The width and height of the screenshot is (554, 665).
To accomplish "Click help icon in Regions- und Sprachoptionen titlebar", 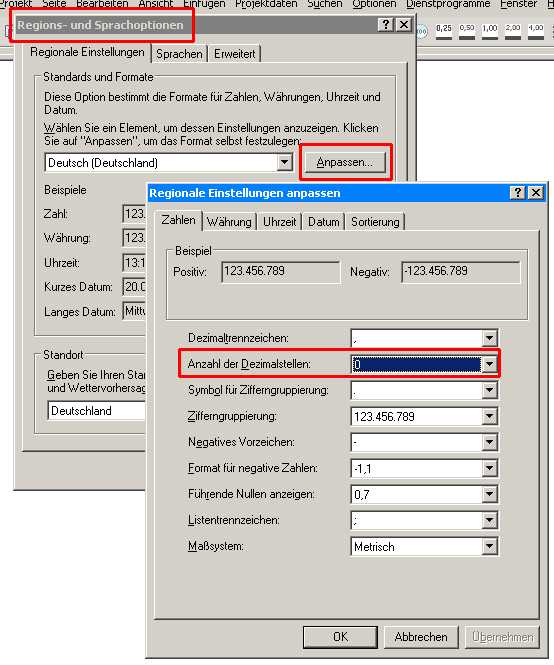I will (x=385, y=25).
